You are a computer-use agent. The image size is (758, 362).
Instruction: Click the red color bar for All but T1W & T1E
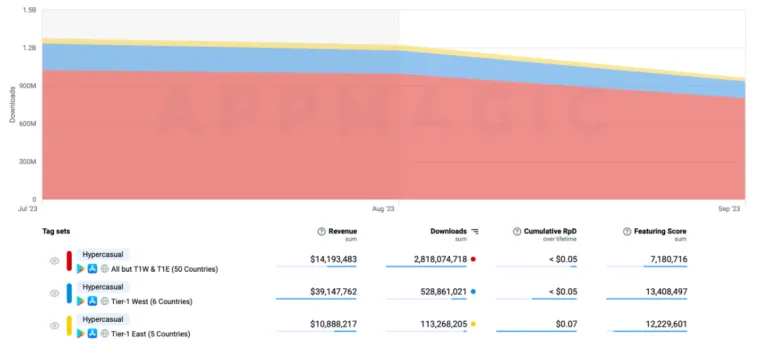coord(69,261)
